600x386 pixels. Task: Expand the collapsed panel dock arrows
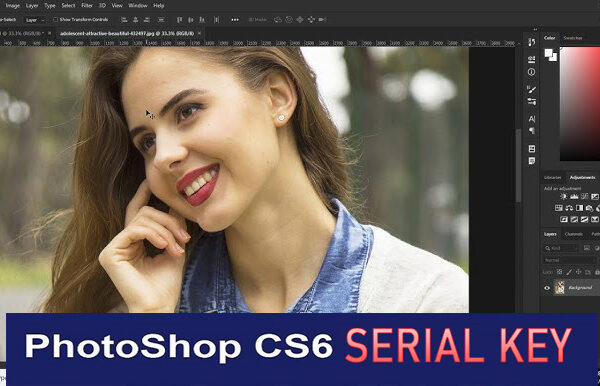[535, 29]
